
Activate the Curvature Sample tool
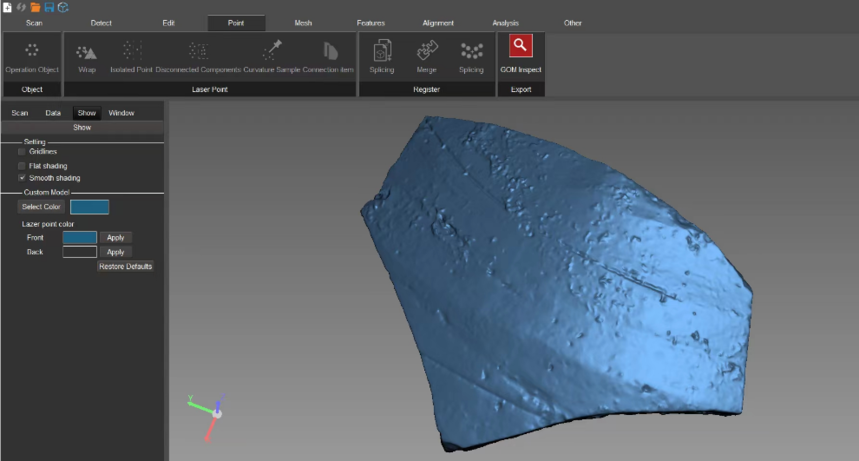tap(272, 58)
